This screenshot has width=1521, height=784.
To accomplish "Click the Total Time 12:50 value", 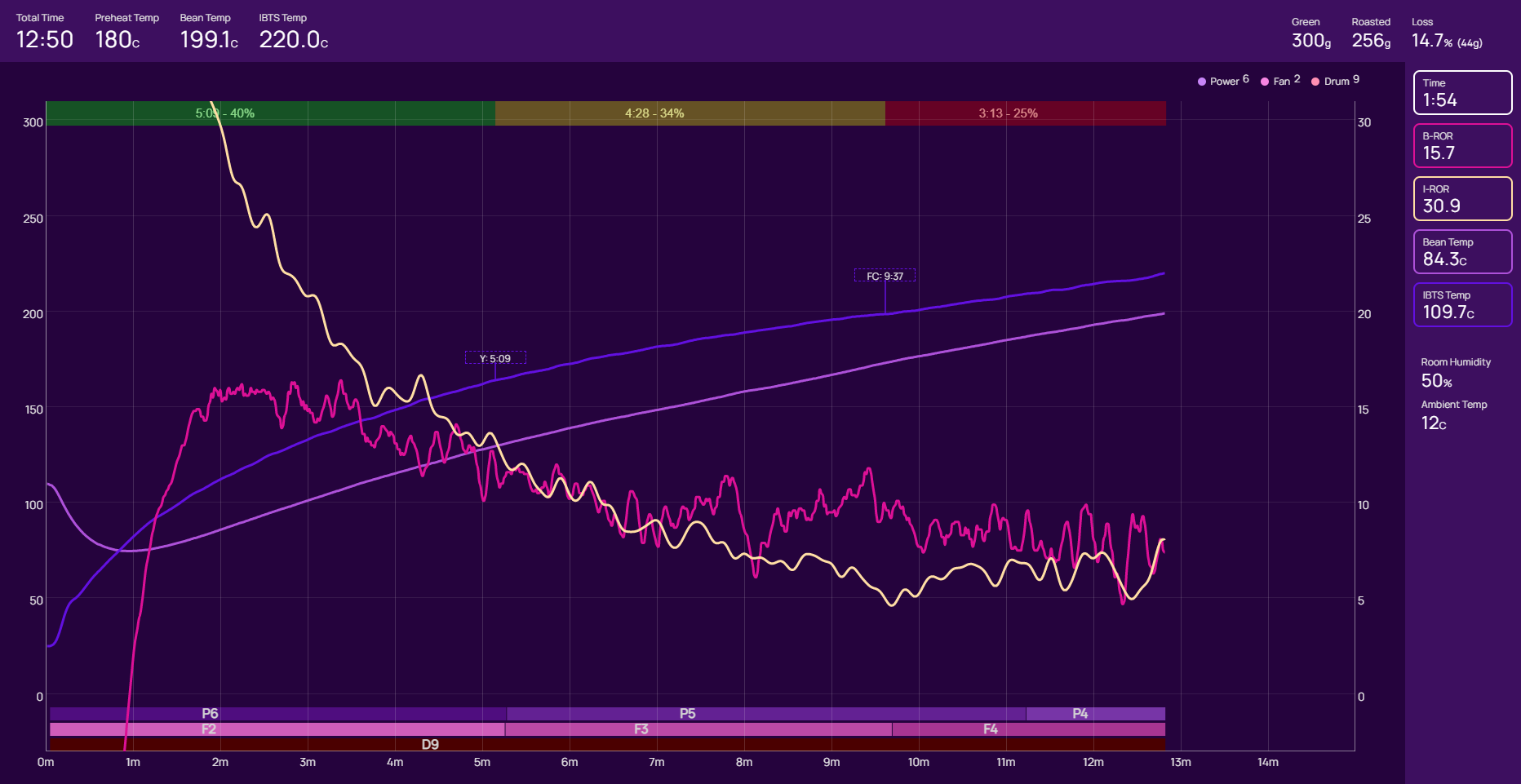I will [x=45, y=39].
